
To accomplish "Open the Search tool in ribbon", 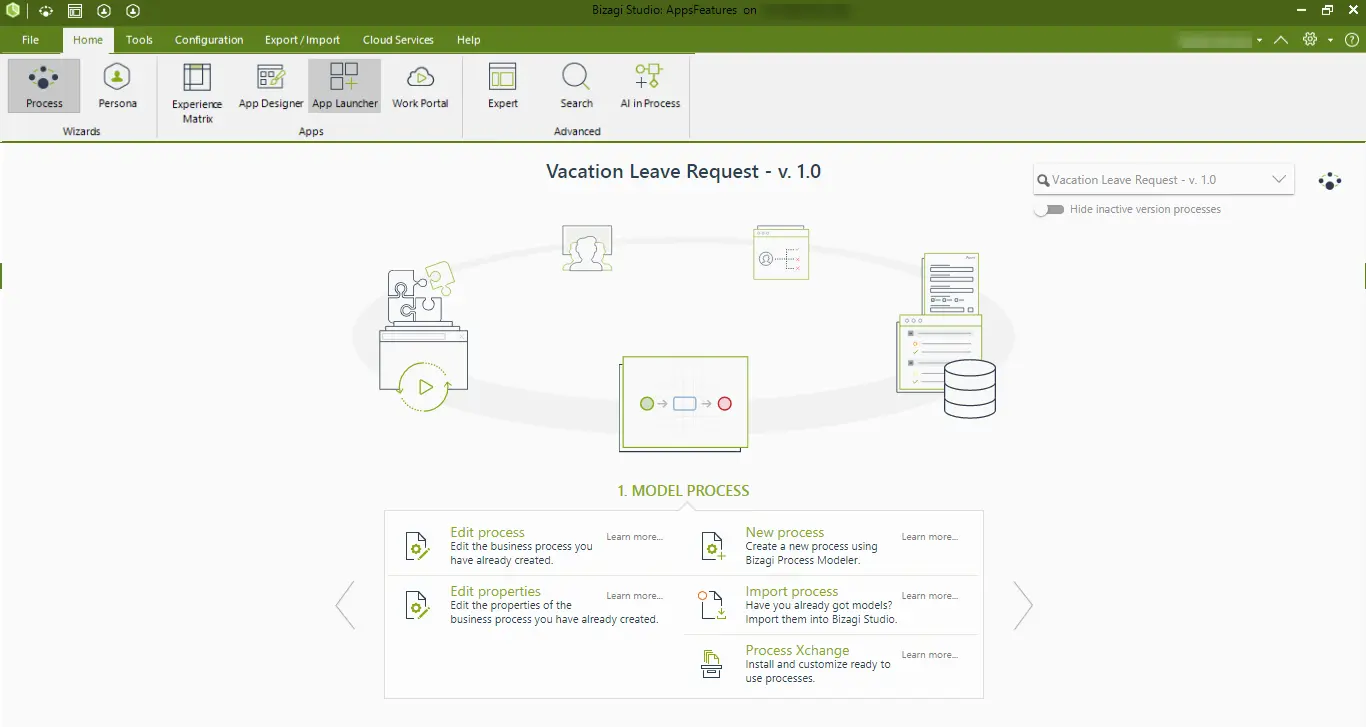I will pyautogui.click(x=576, y=86).
